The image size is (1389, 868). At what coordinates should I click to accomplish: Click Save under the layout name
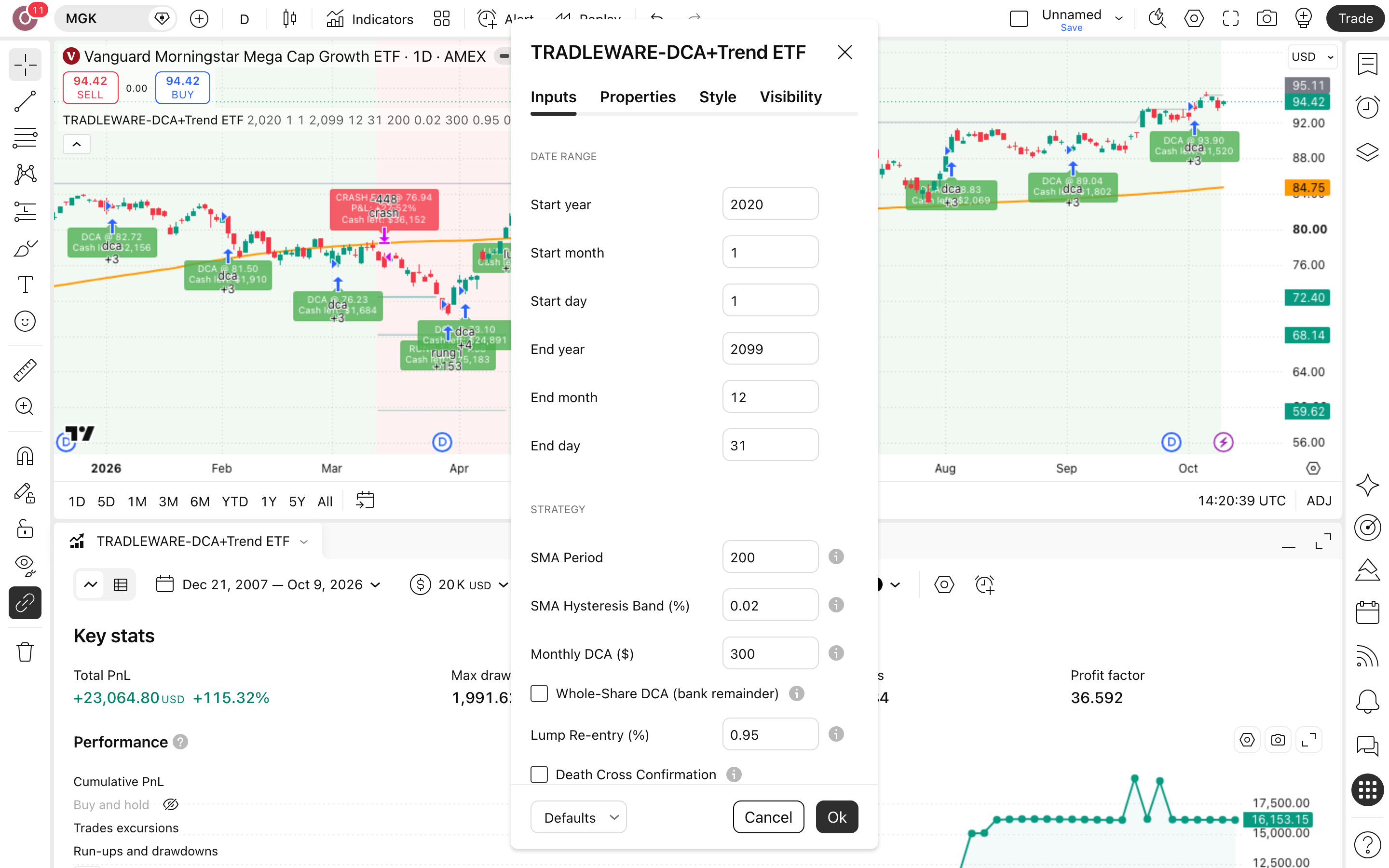[1071, 27]
